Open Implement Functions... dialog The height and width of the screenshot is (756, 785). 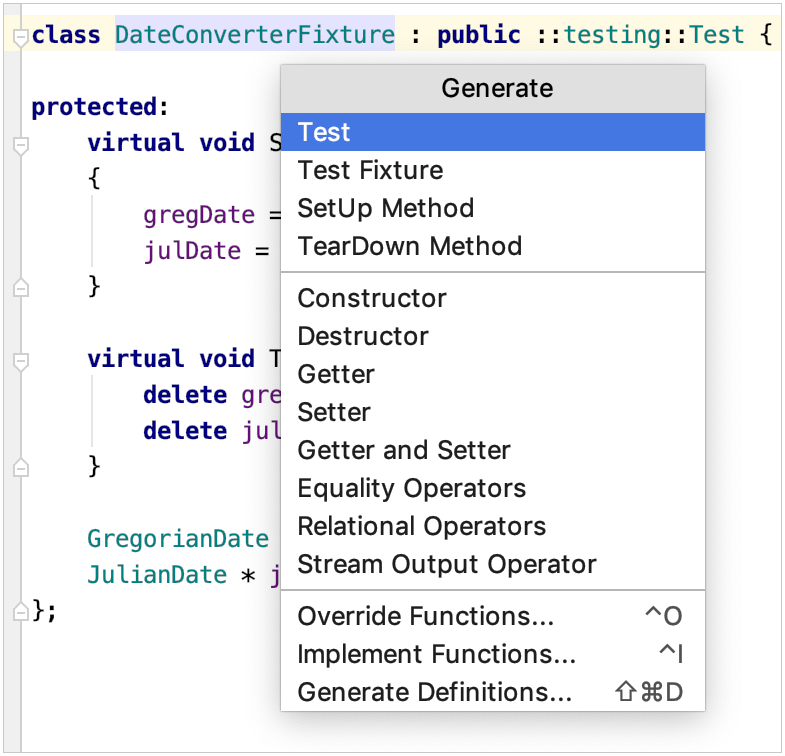[493, 654]
